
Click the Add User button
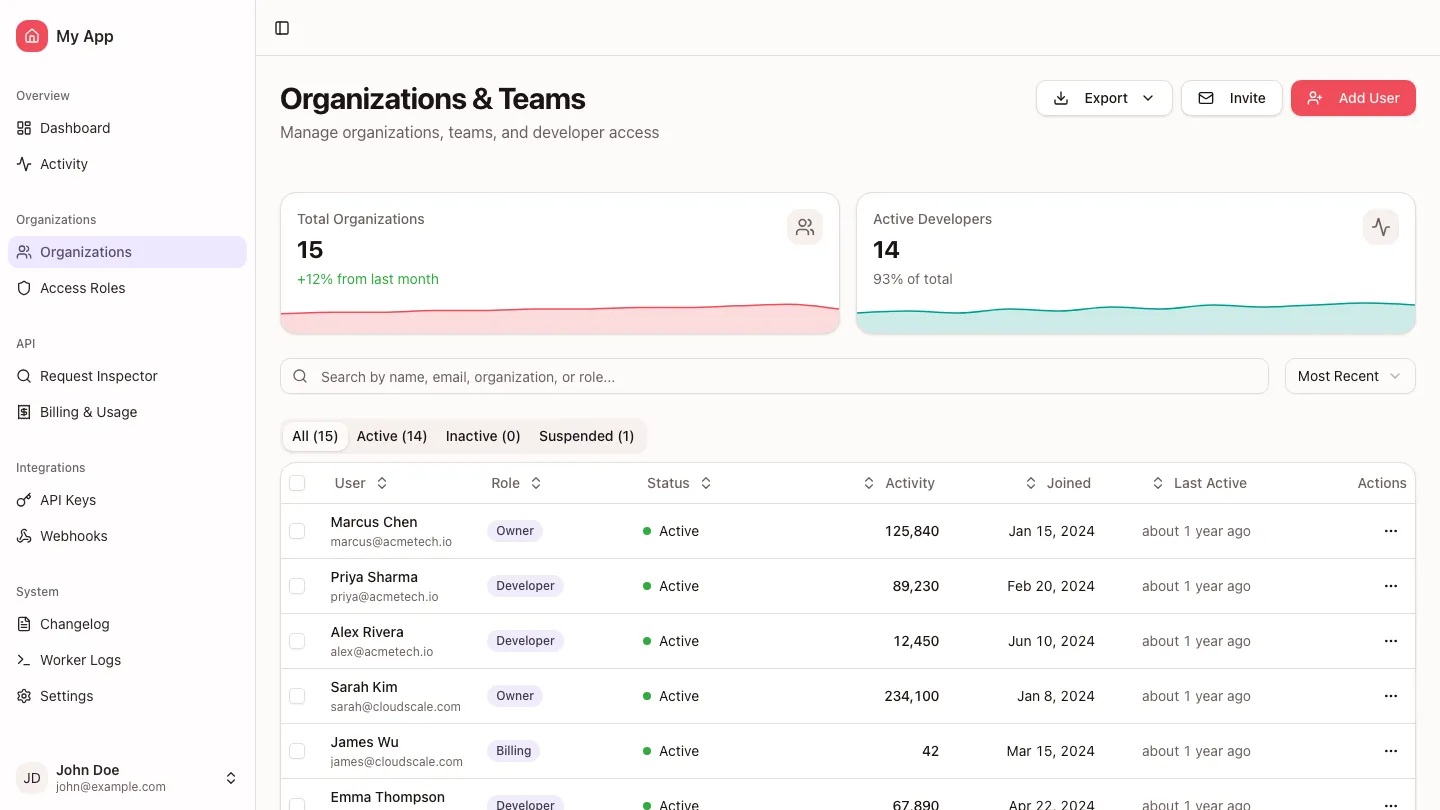[x=1353, y=98]
